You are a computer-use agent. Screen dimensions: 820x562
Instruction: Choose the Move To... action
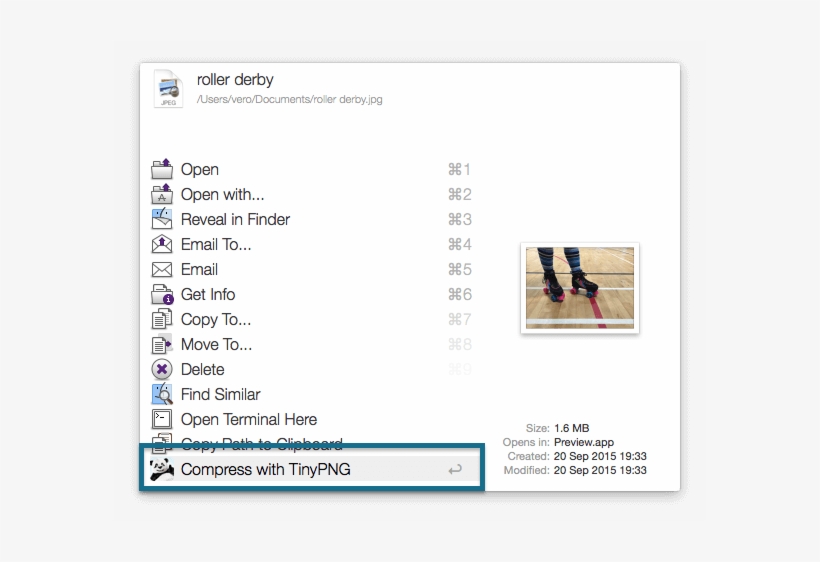312,345
